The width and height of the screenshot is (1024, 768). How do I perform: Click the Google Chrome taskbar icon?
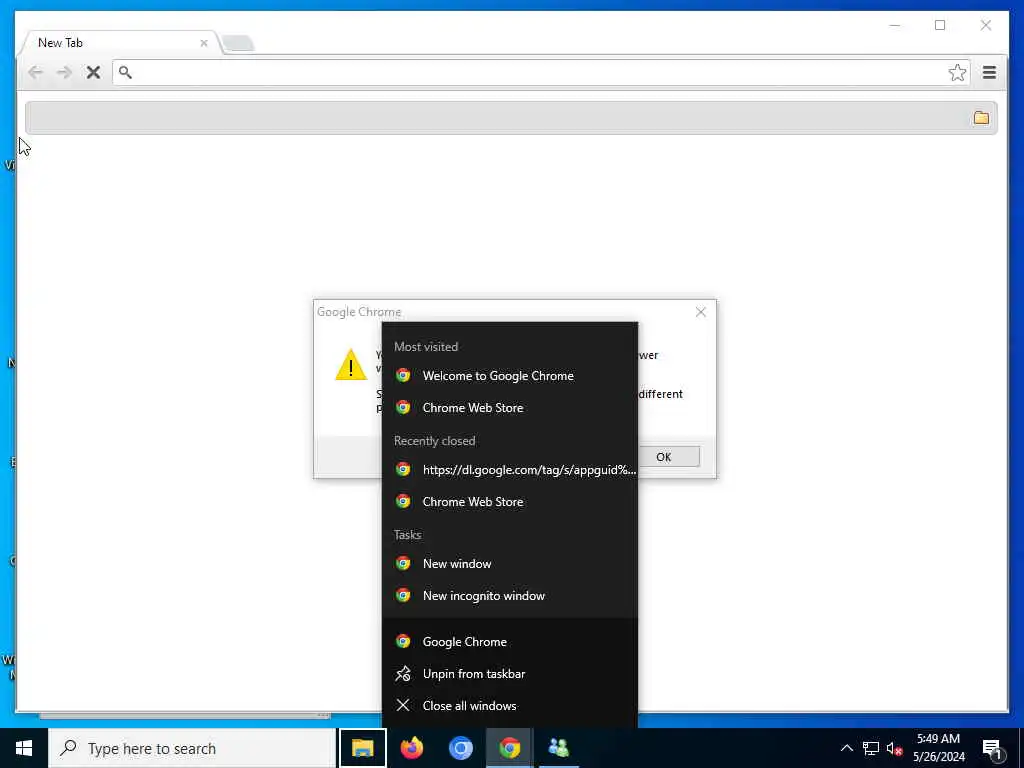(509, 748)
